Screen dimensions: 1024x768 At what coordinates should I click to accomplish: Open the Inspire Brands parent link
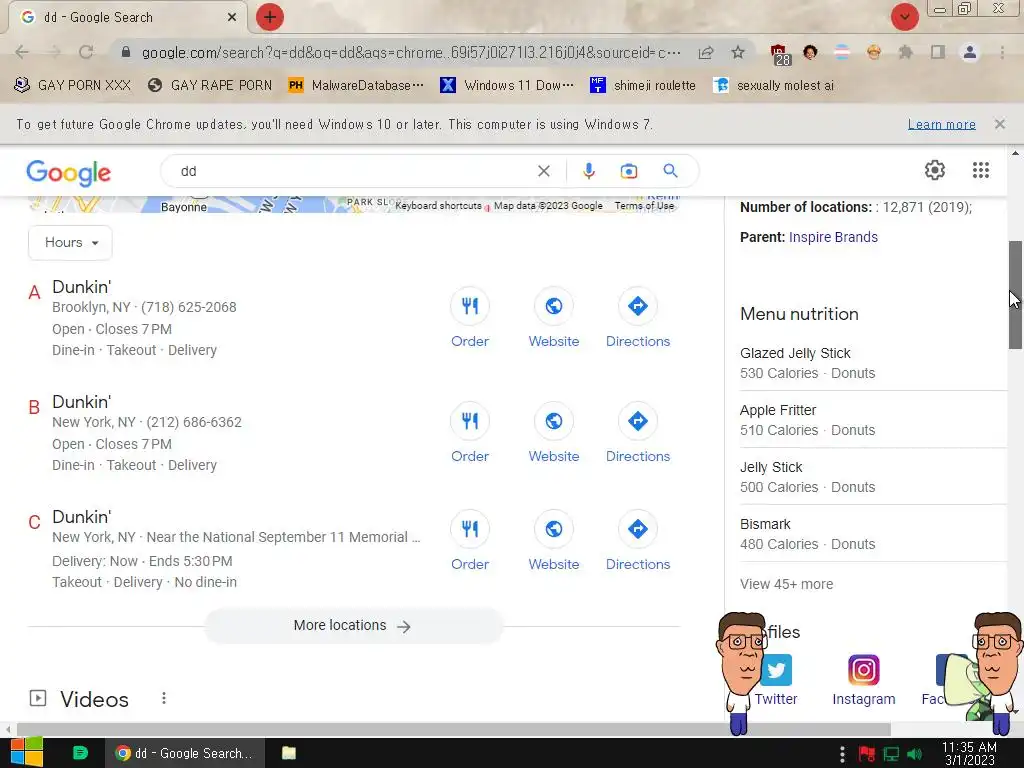pos(833,237)
